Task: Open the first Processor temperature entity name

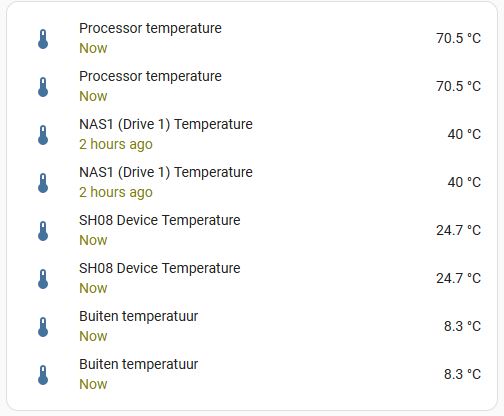Action: click(150, 29)
